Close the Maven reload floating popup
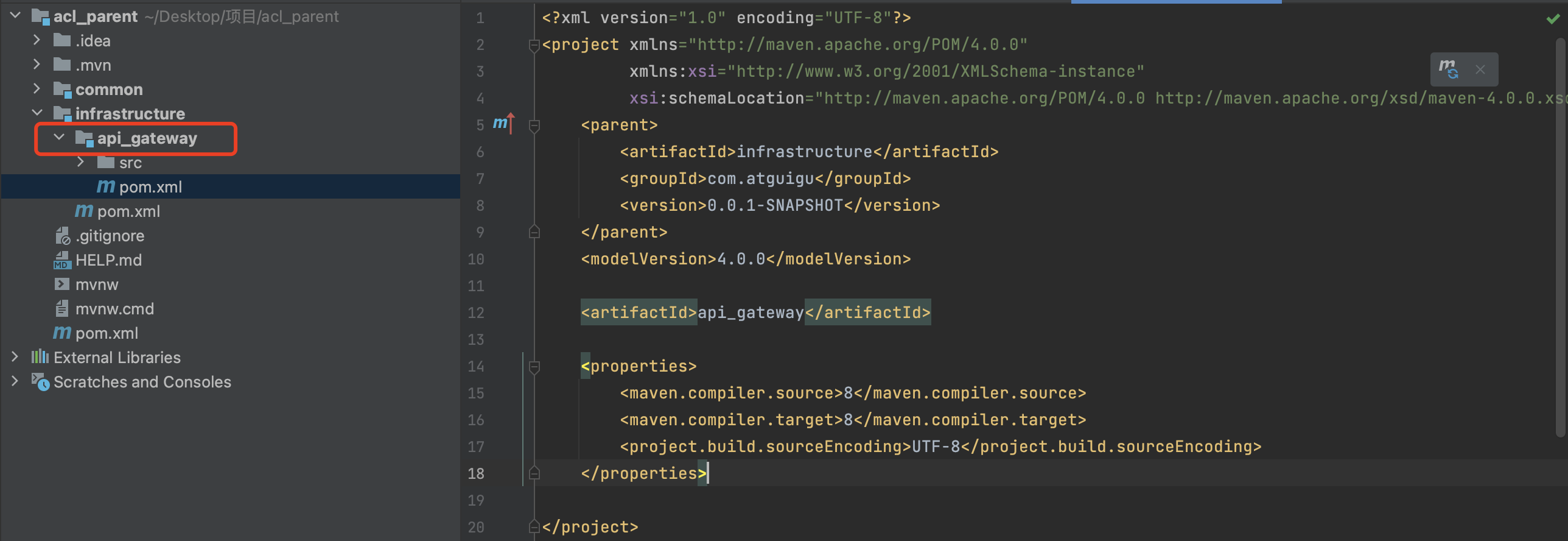 pos(1480,70)
